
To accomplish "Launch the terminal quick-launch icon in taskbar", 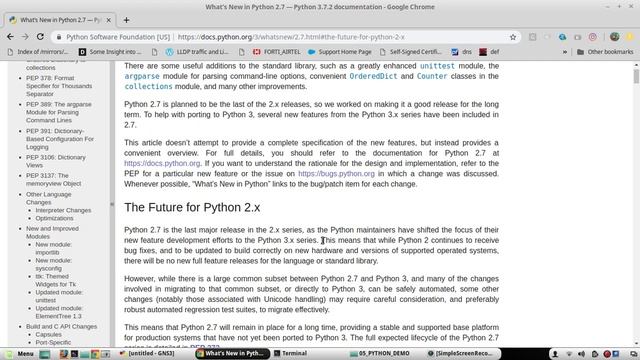I will click(74, 354).
